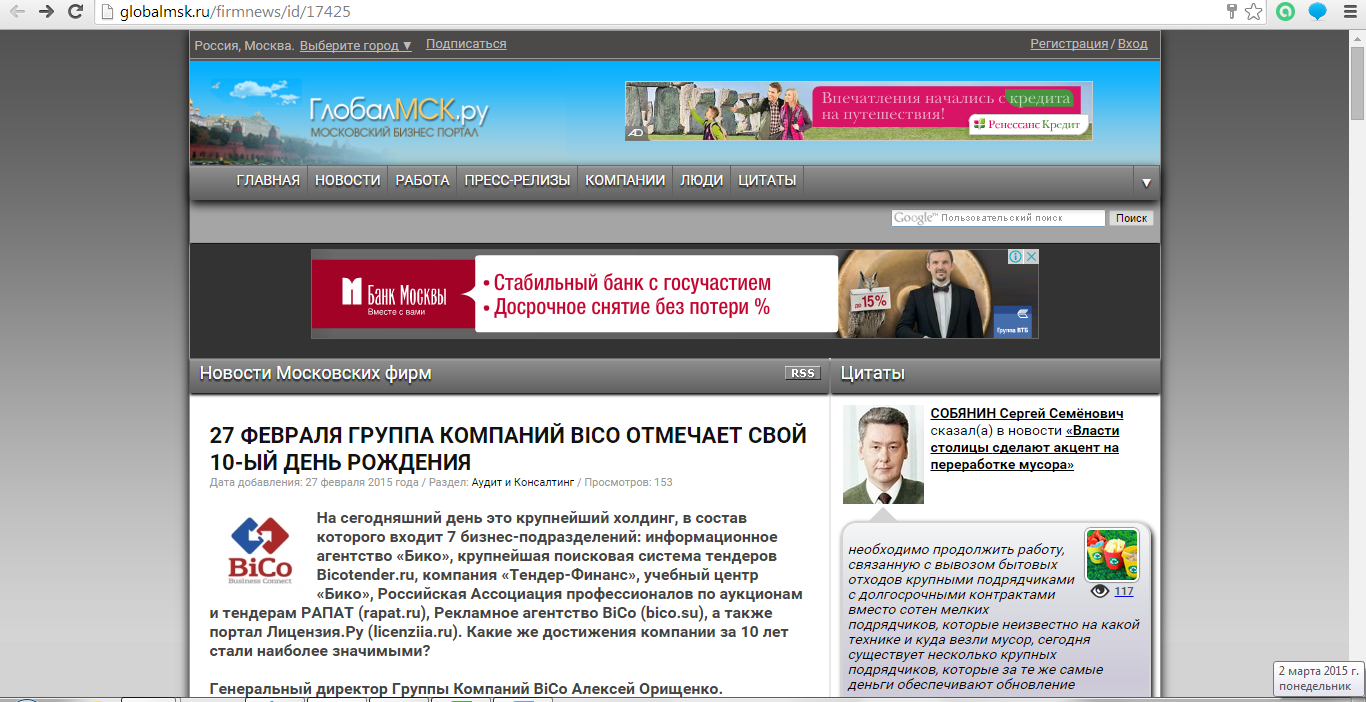The width and height of the screenshot is (1366, 702).
Task: Click the address bar with globalmsk.ru URL
Action: pos(660,12)
